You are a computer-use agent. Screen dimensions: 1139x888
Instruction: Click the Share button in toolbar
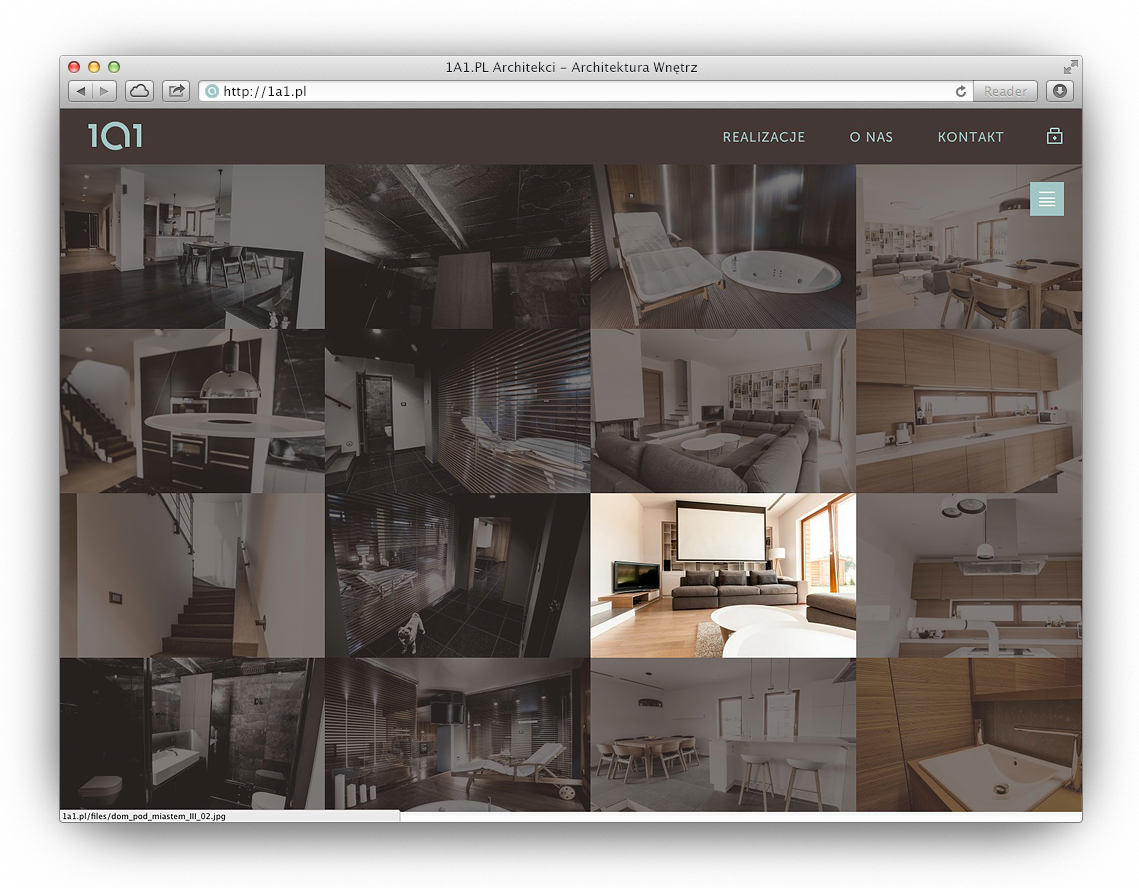pos(176,91)
